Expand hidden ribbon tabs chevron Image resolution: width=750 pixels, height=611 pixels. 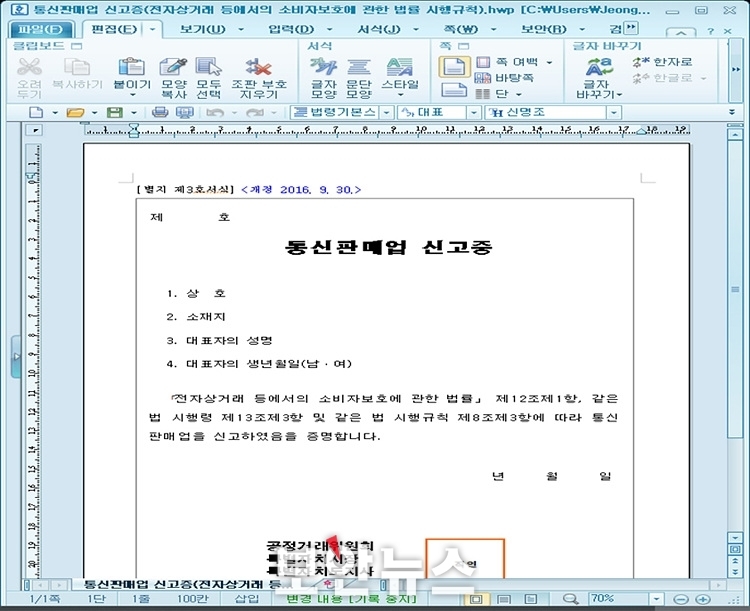tap(631, 28)
